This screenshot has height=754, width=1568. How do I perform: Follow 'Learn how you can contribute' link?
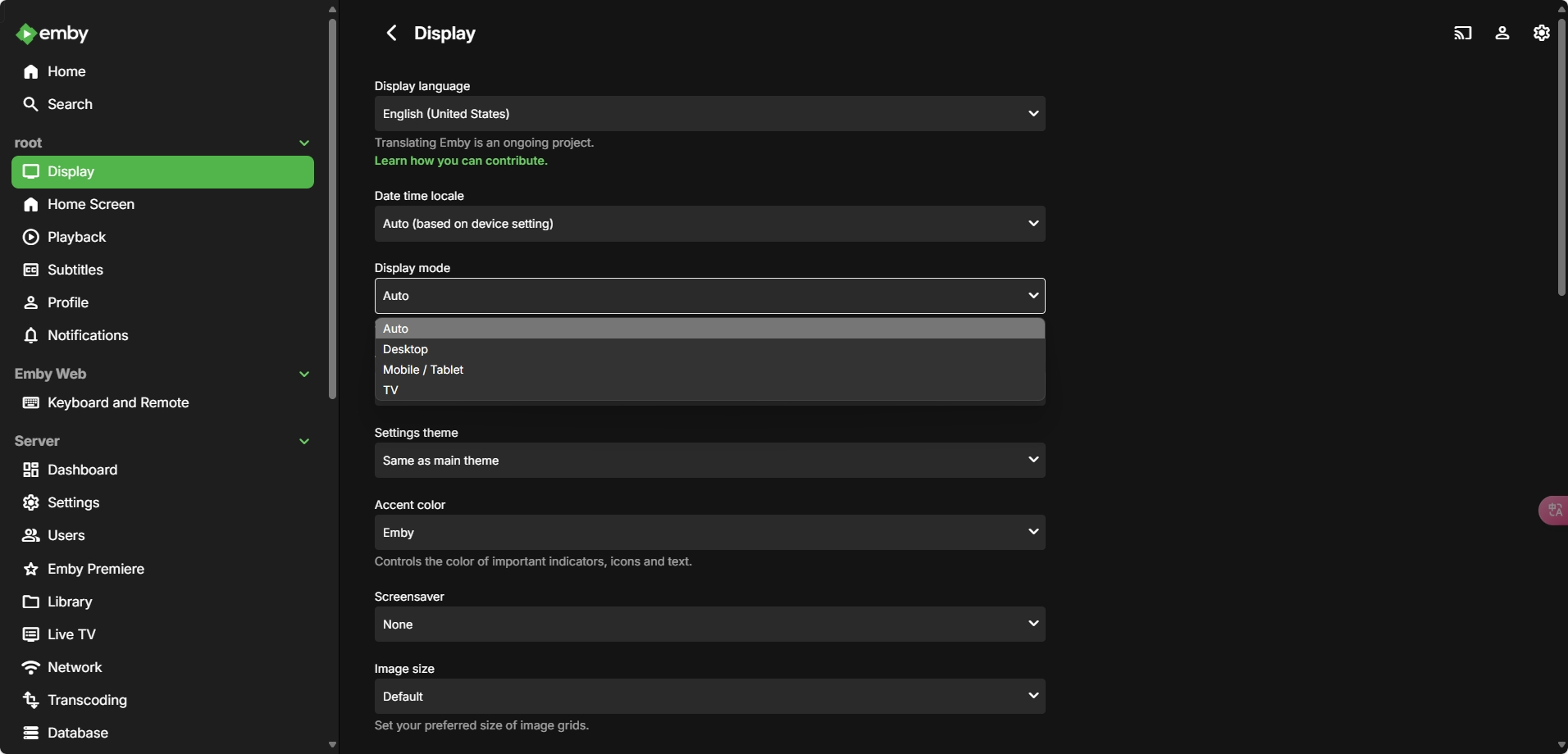[x=461, y=161]
